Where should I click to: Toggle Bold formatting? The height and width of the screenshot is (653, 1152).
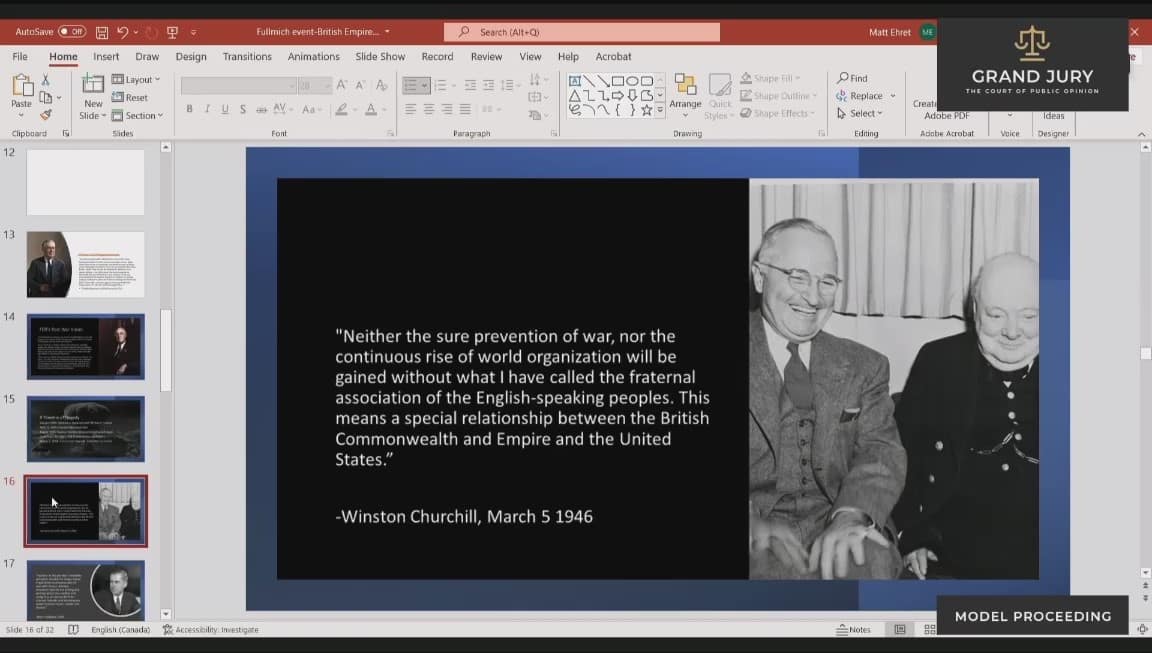coord(189,109)
